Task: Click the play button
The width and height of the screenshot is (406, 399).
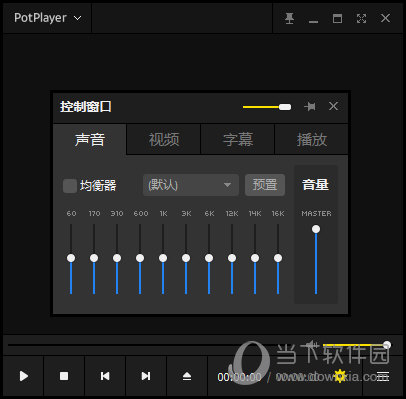Action: click(24, 376)
